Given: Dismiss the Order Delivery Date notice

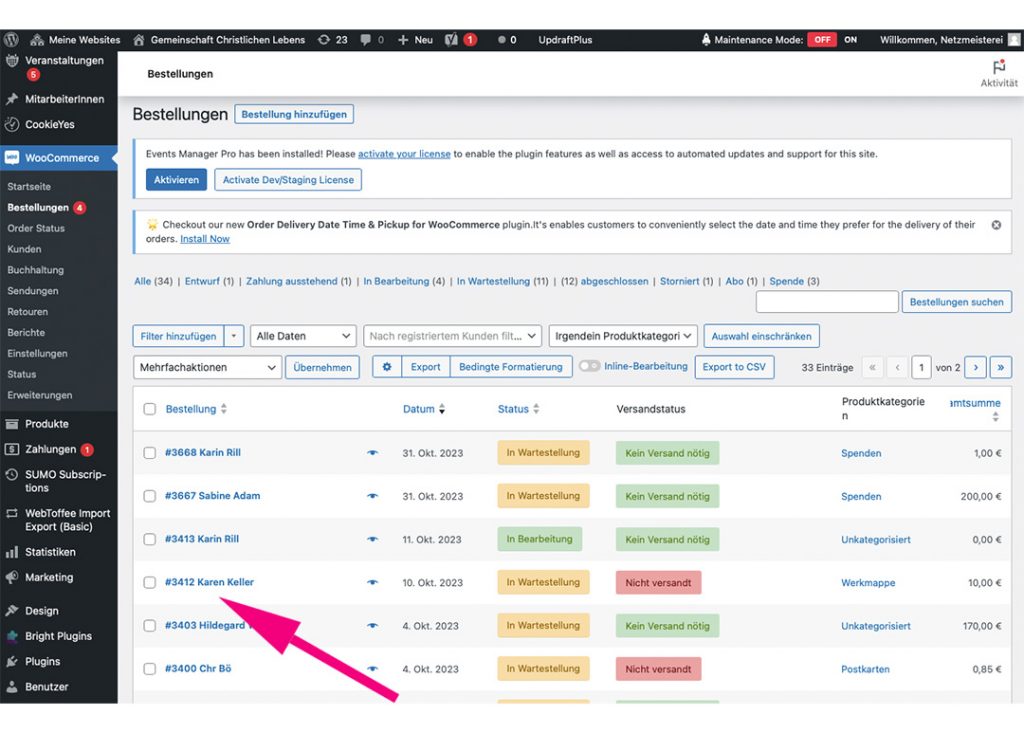Looking at the screenshot, I should [x=996, y=225].
